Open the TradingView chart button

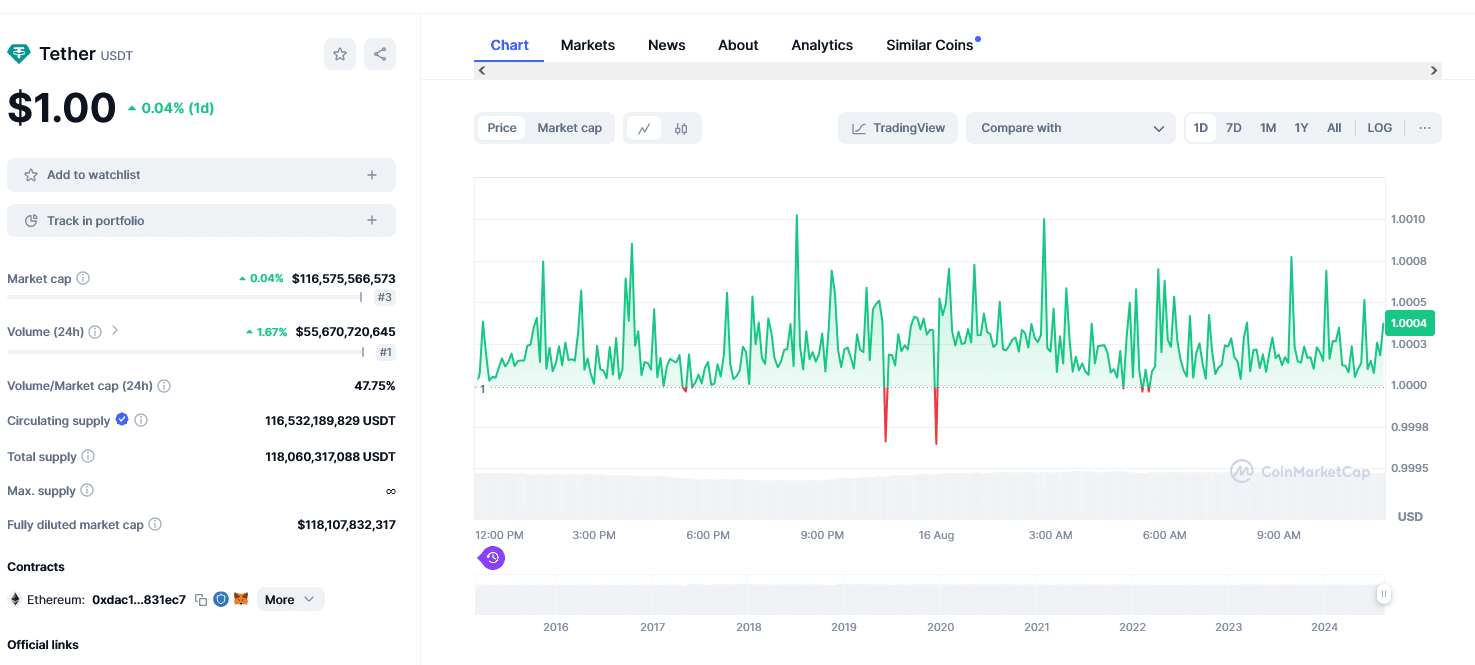tap(898, 128)
